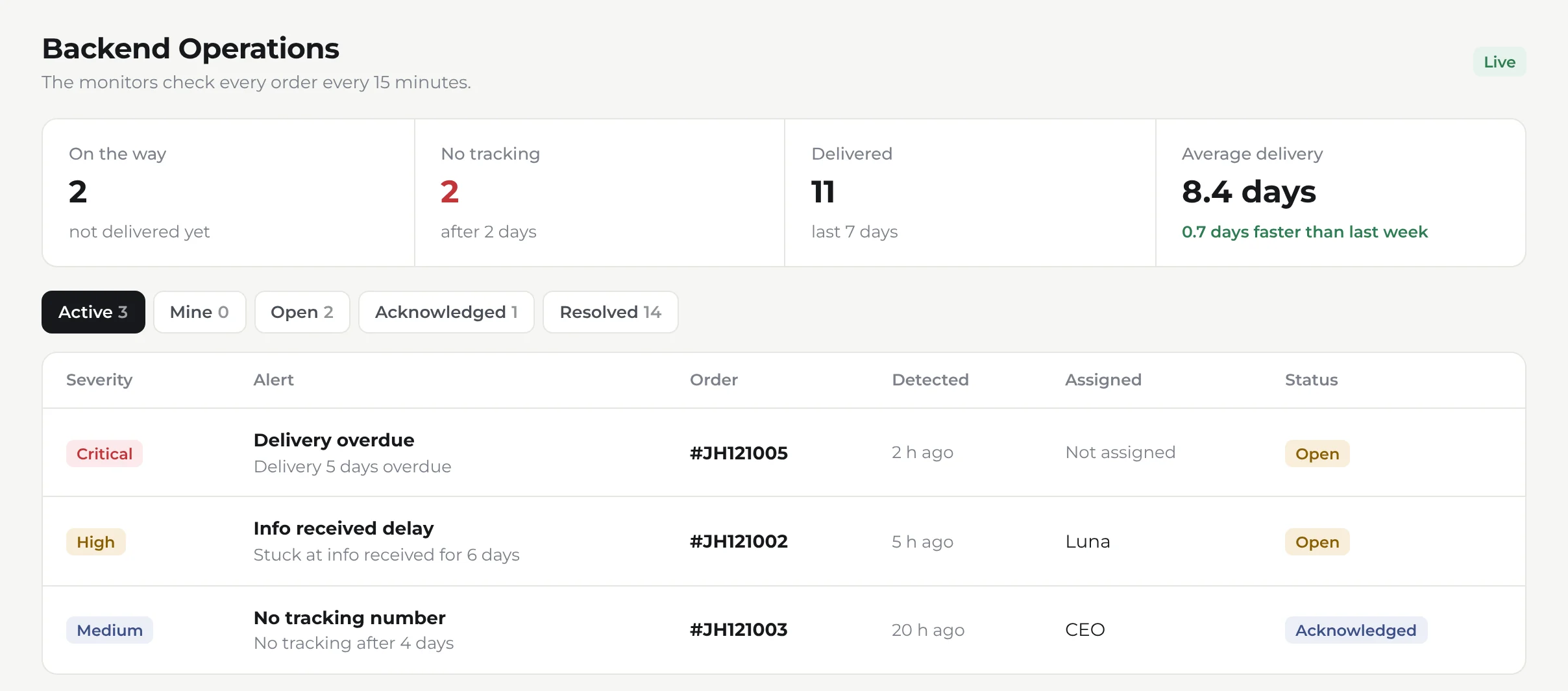The width and height of the screenshot is (1568, 691).
Task: Click assignee Luna
Action: pos(1088,541)
